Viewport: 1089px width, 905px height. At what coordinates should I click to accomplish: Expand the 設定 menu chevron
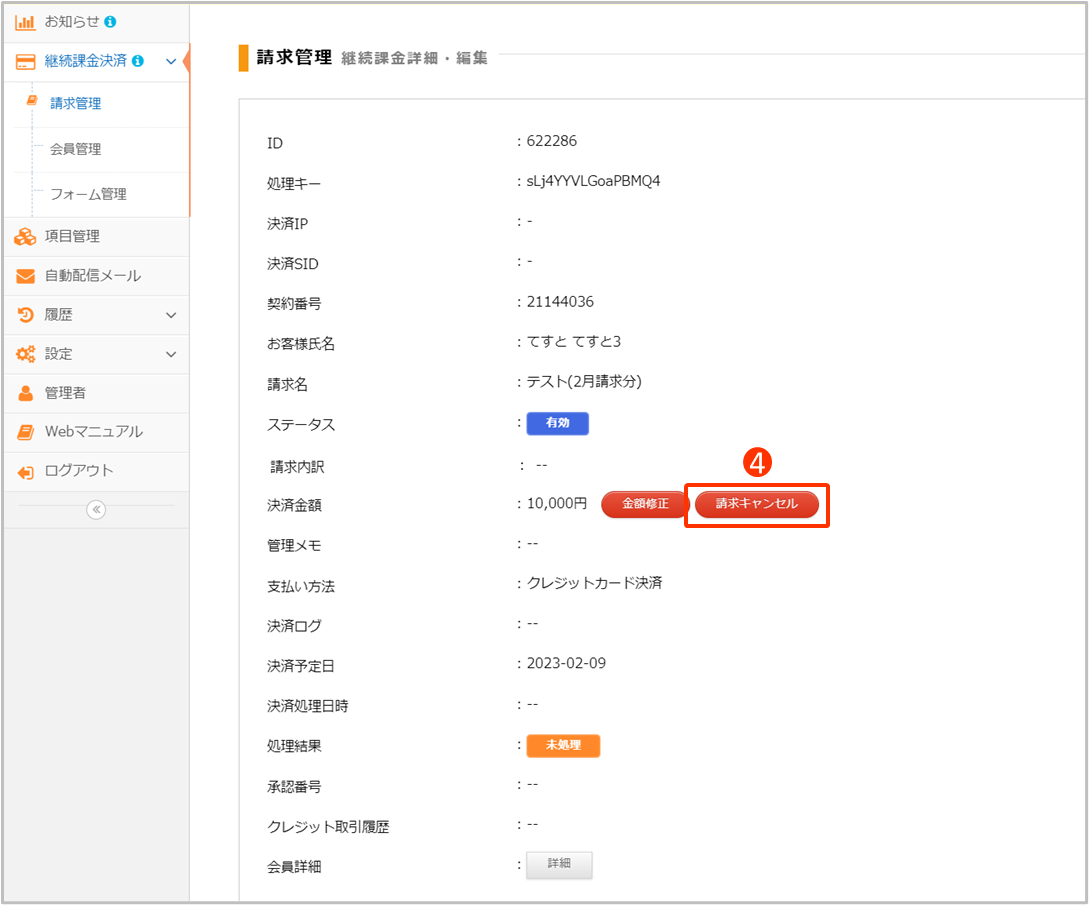(171, 354)
